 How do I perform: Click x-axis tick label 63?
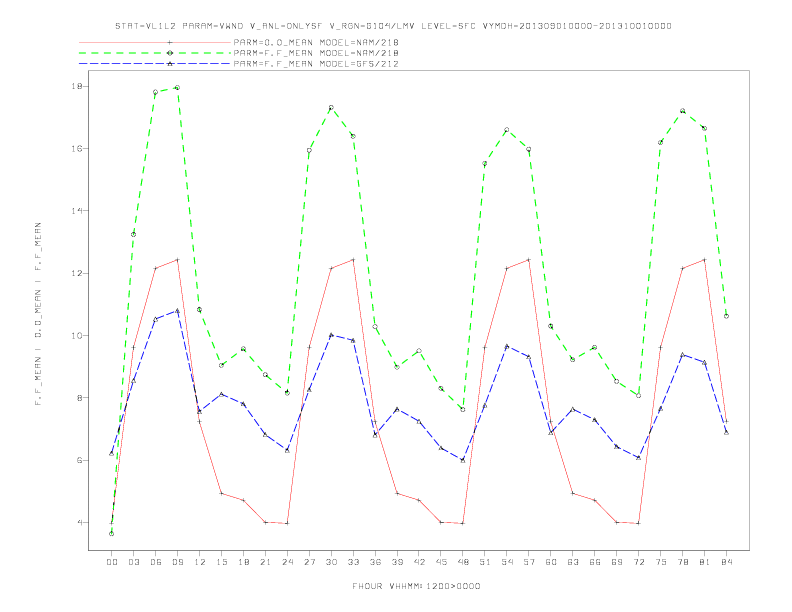573,562
